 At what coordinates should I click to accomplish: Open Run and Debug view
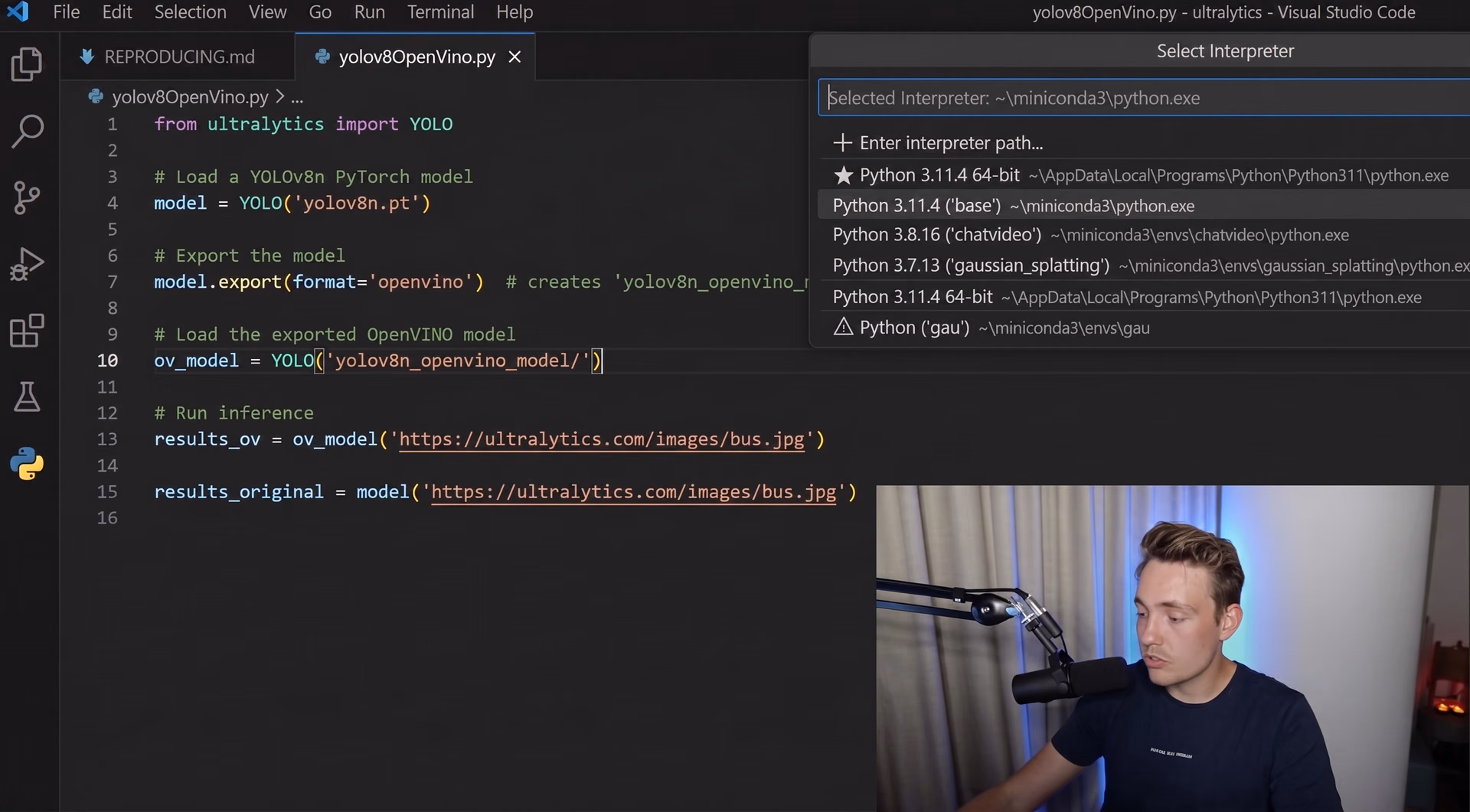[x=28, y=264]
